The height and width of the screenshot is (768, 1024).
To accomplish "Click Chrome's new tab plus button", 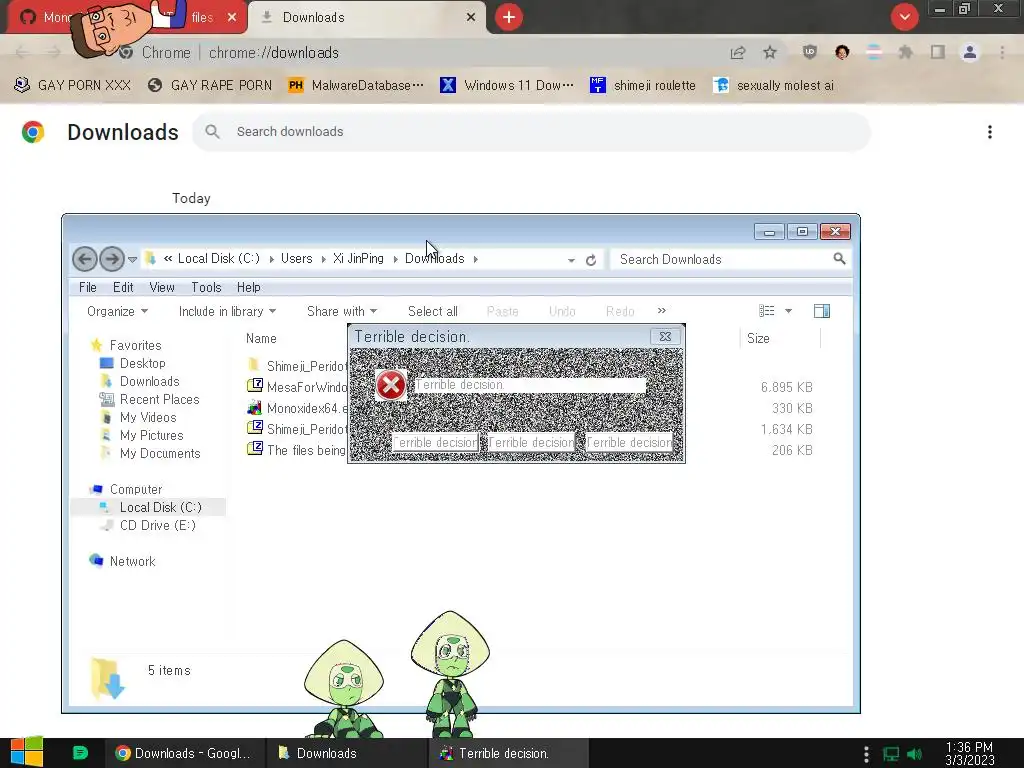I will click(509, 17).
